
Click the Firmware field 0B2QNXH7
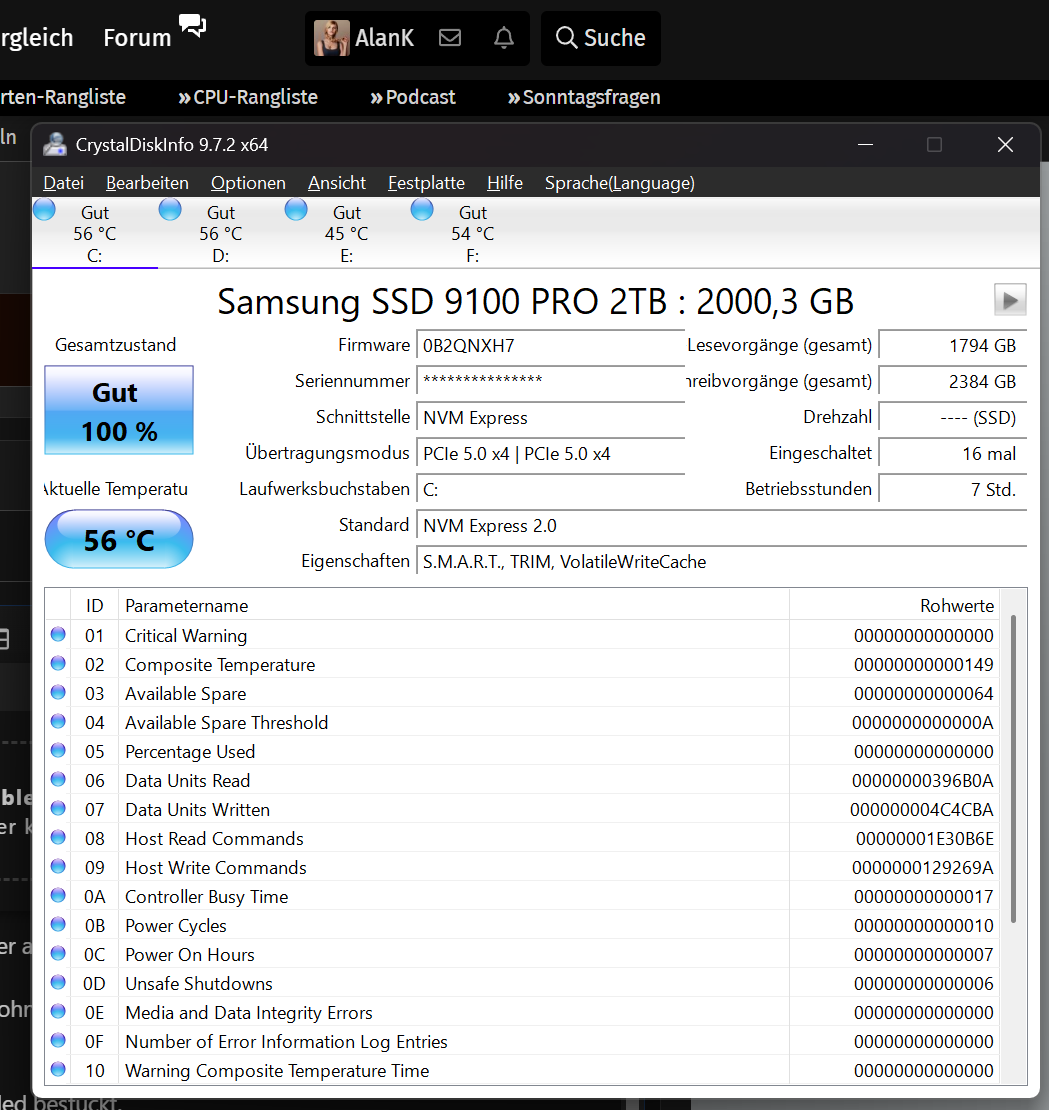(x=551, y=346)
